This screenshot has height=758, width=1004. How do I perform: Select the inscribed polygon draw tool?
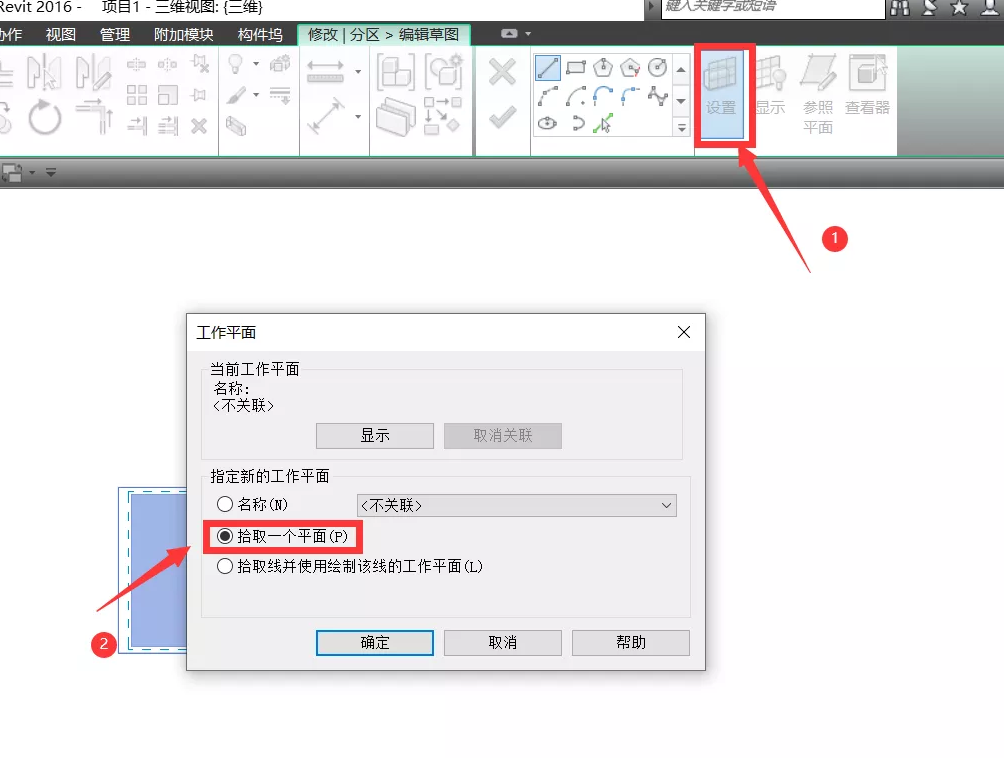pyautogui.click(x=603, y=66)
